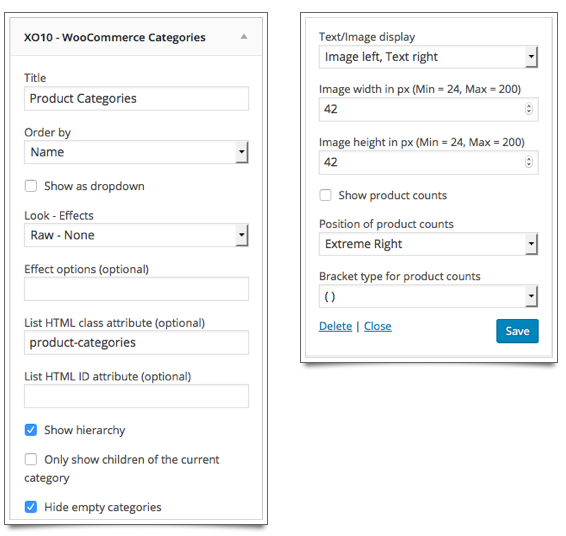This screenshot has width=566, height=536.
Task: Open Bracket type for product counts dropdown
Action: coord(428,296)
